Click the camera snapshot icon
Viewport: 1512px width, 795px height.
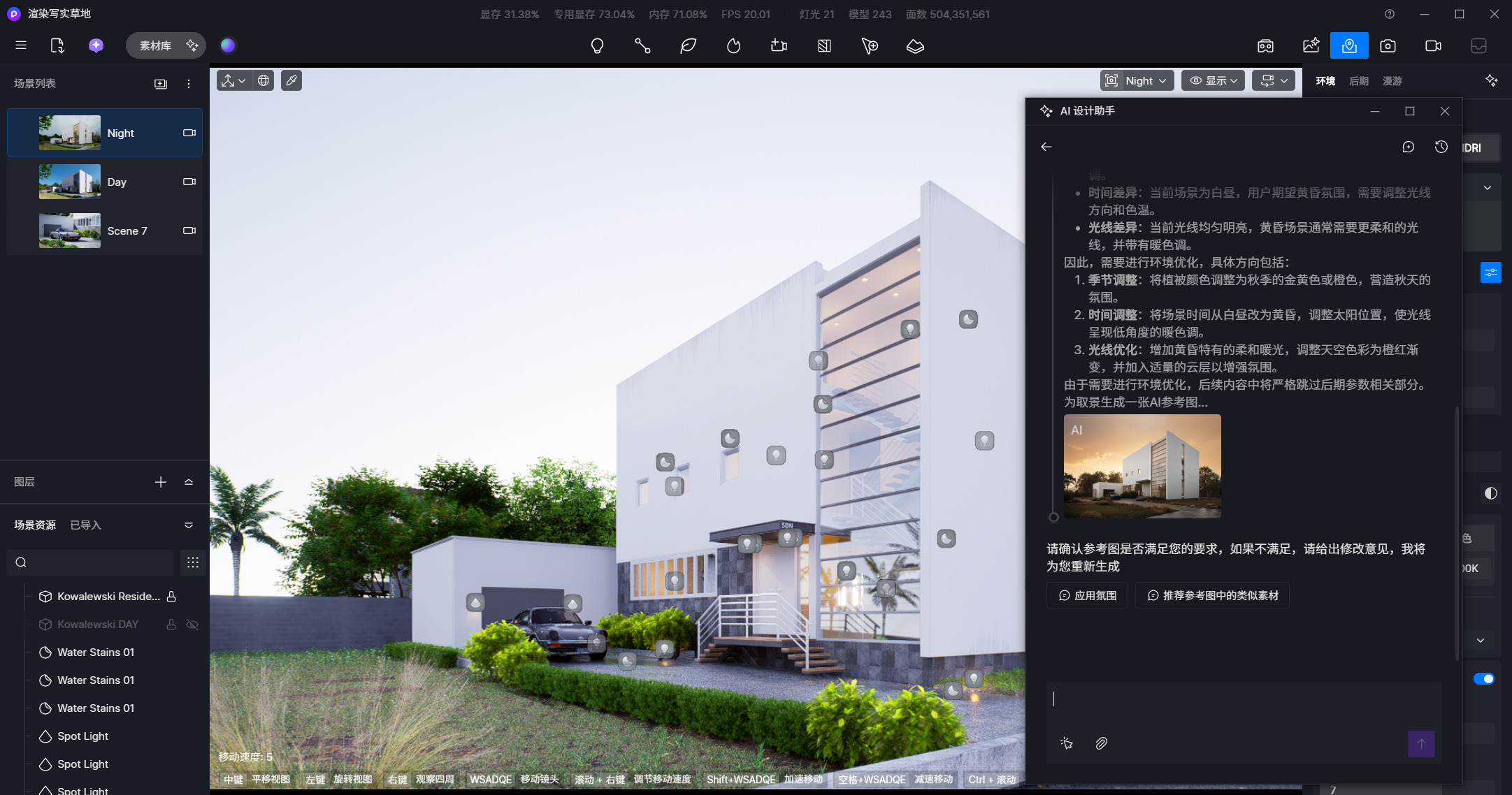point(1388,46)
